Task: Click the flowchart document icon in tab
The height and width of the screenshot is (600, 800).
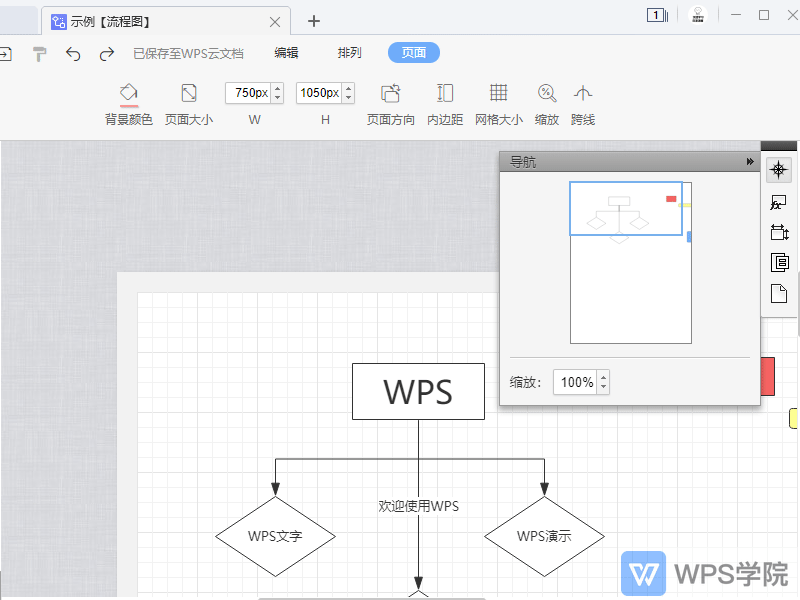Action: 59,22
